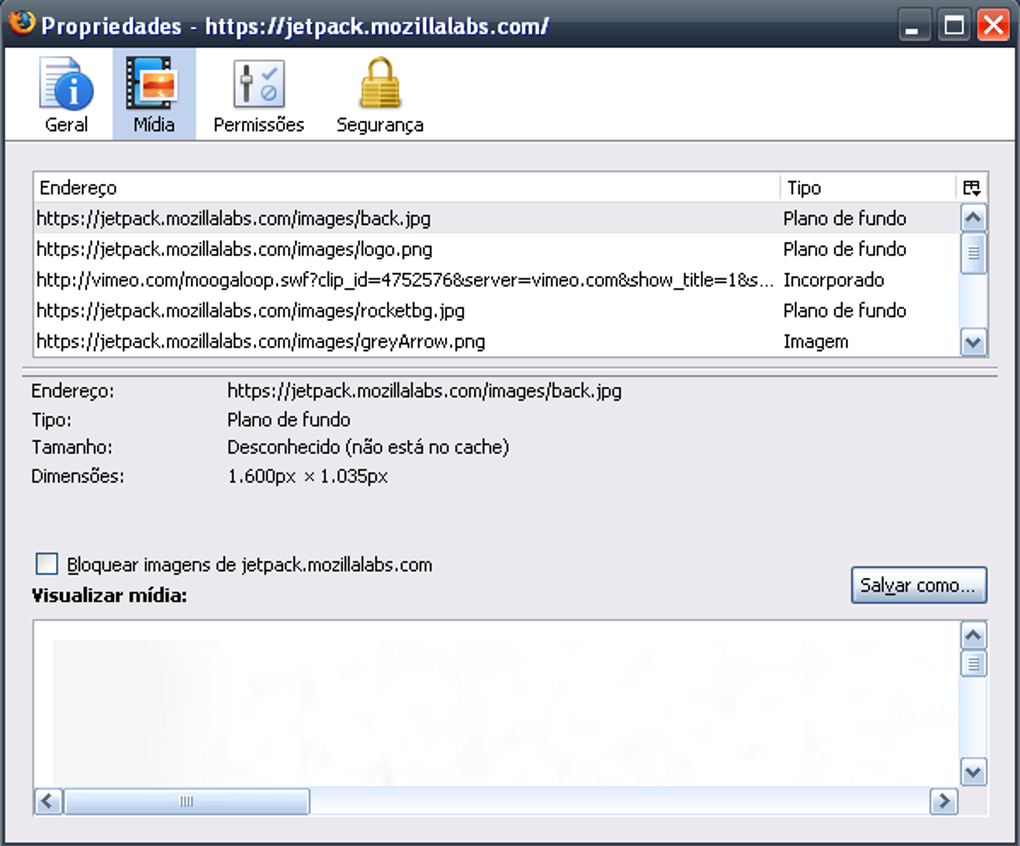Click the left arrow of the preview scrollbar

[x=47, y=801]
